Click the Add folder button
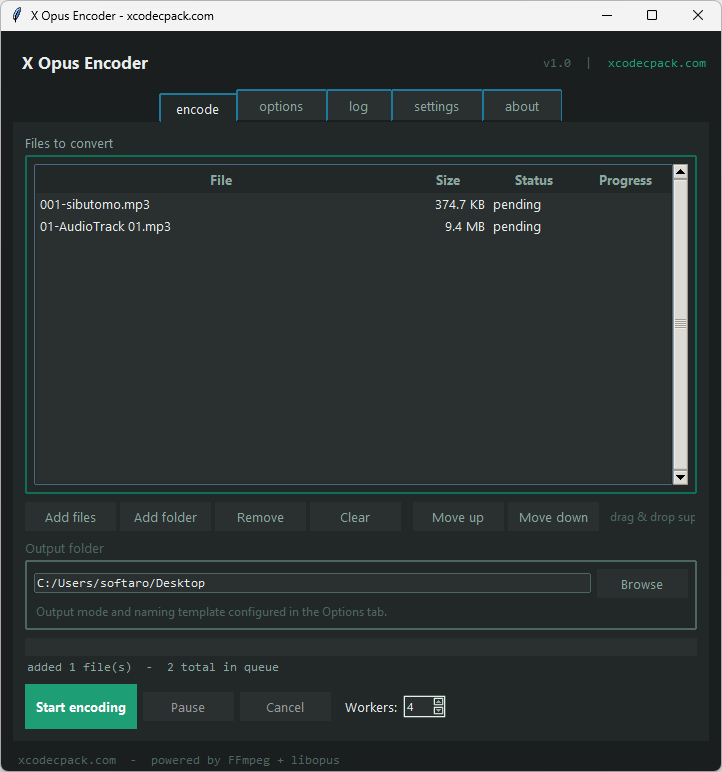Image resolution: width=722 pixels, height=772 pixels. [165, 517]
